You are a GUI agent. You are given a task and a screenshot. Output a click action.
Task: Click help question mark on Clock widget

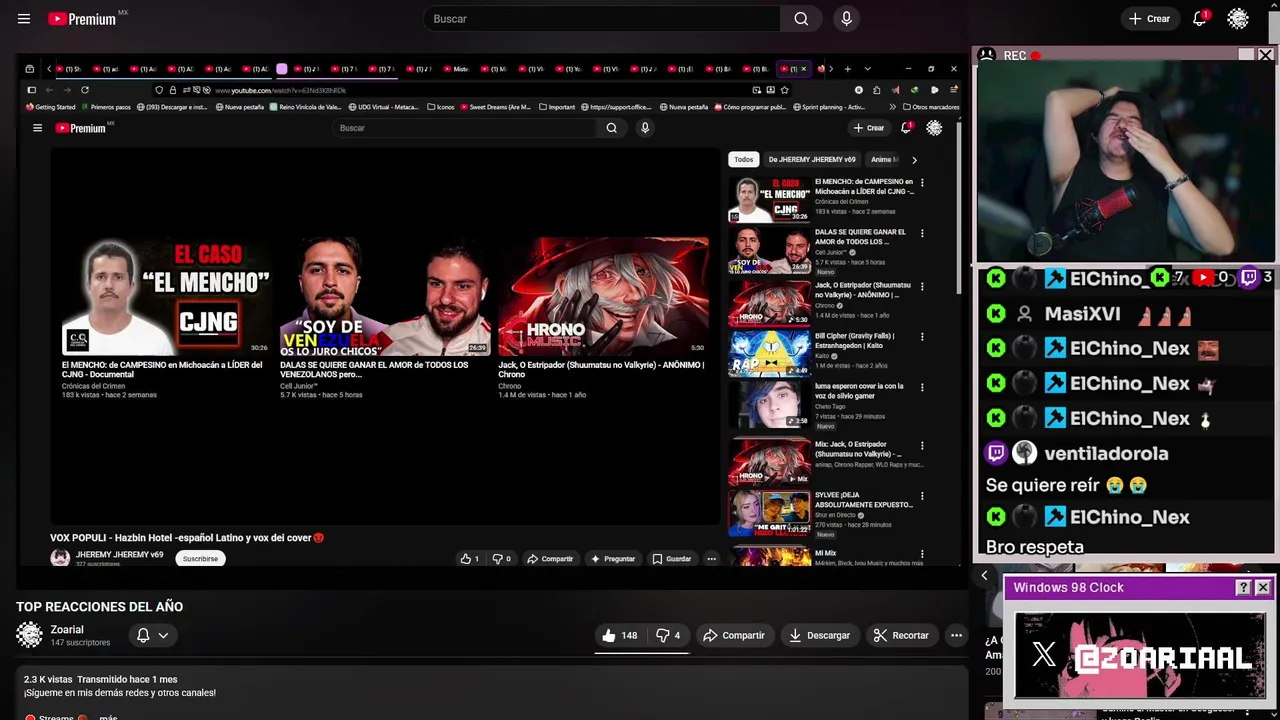(1243, 588)
